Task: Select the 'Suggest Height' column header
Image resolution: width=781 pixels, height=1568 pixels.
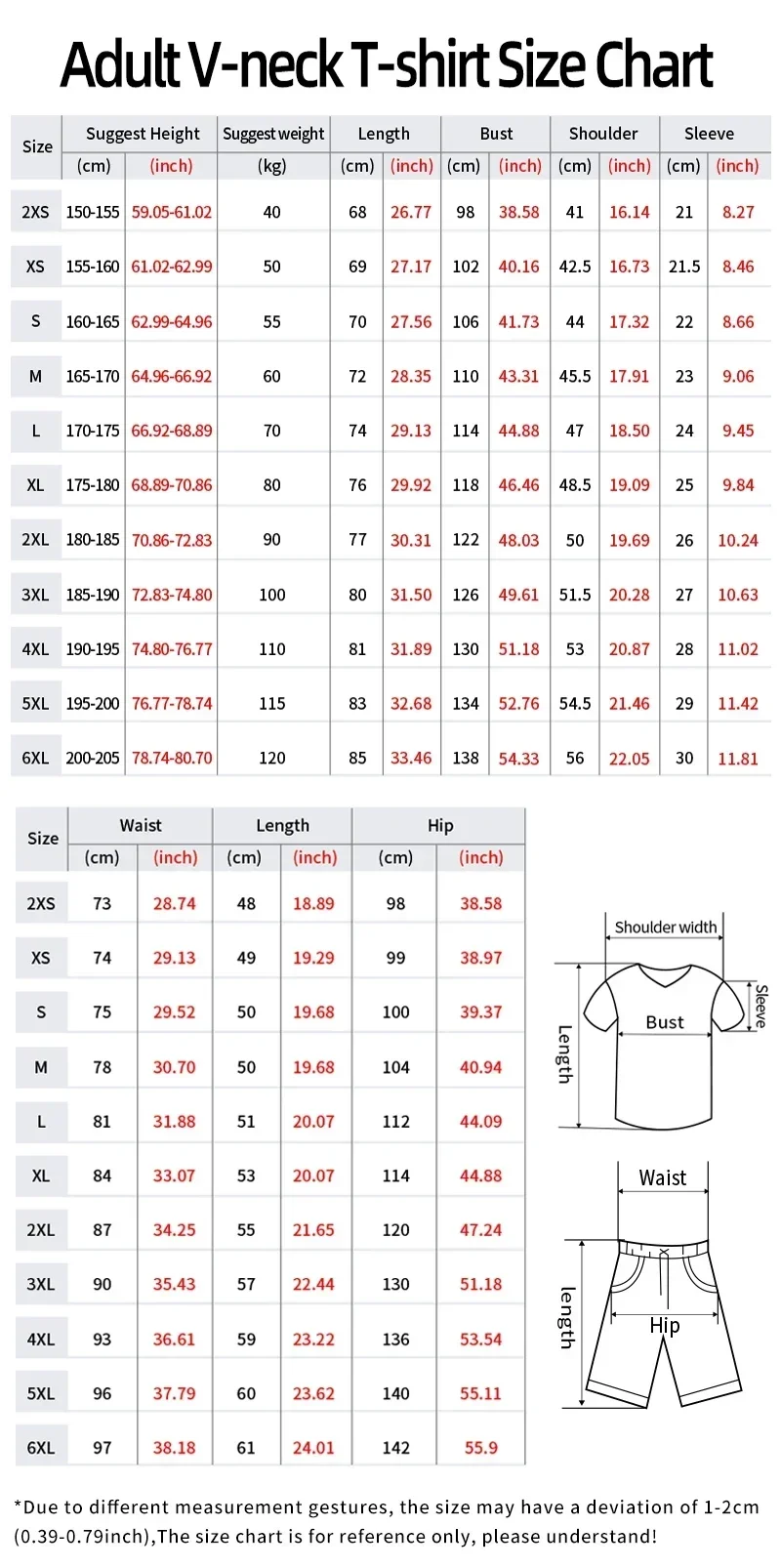Action: tap(143, 134)
